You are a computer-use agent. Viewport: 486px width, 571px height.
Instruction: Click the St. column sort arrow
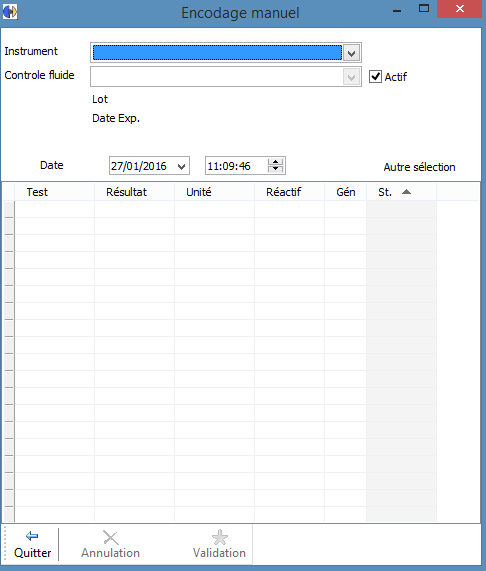pyautogui.click(x=406, y=192)
